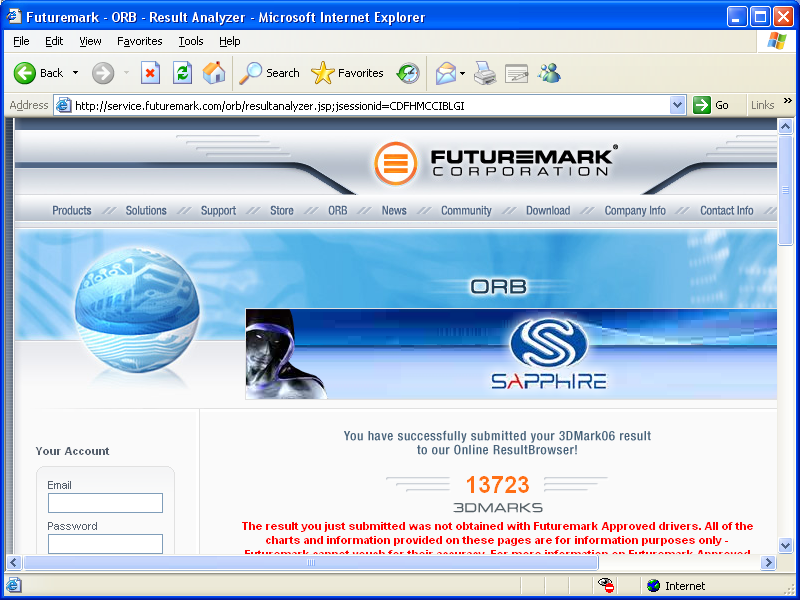This screenshot has height=600, width=800.
Task: Open the View menu
Action: pyautogui.click(x=90, y=41)
